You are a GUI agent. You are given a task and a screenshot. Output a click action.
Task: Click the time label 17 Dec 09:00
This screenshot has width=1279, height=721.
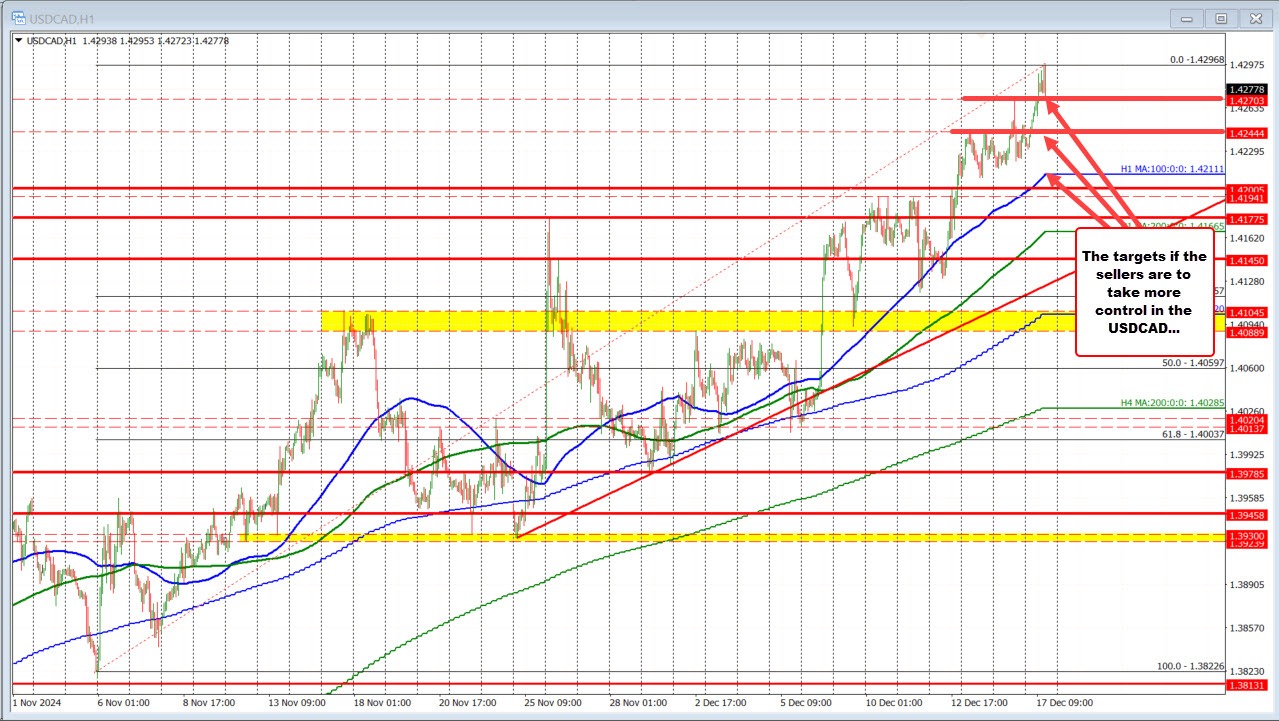pos(1066,704)
